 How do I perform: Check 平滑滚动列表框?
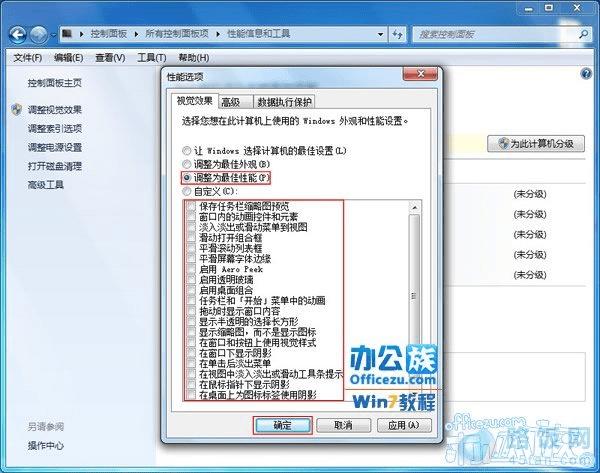point(191,248)
